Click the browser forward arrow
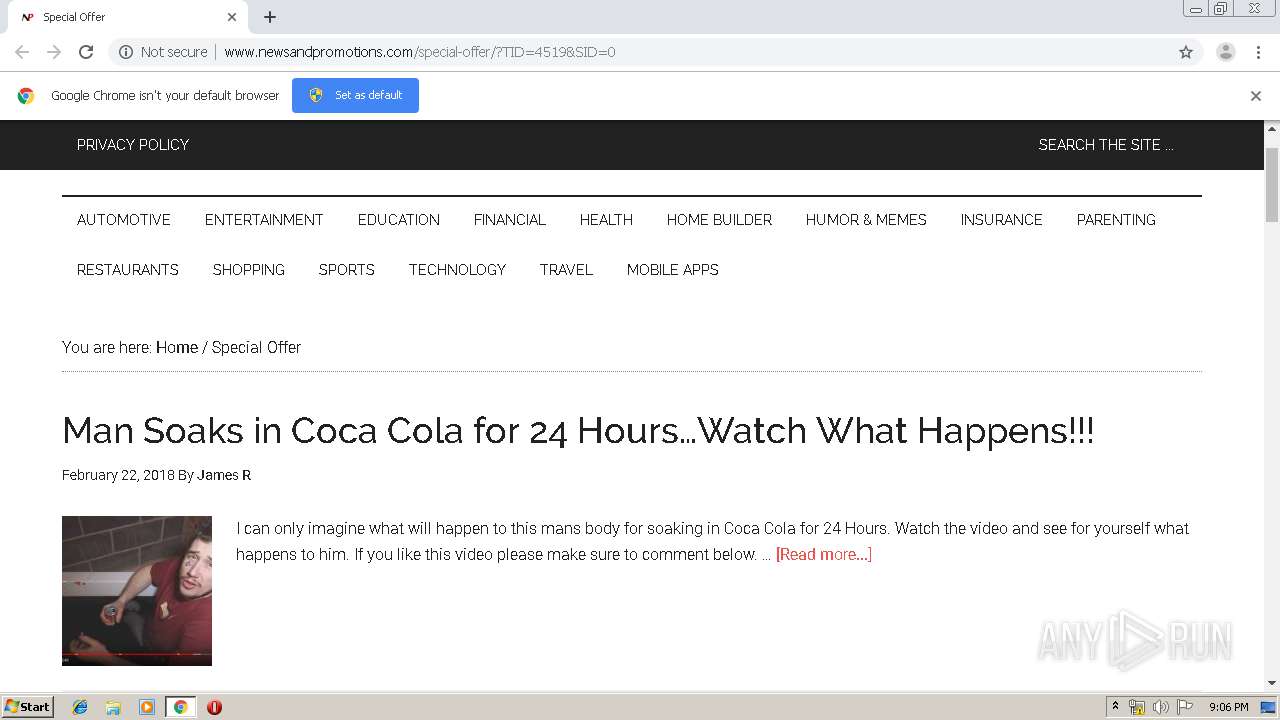This screenshot has height=720, width=1280. (54, 52)
